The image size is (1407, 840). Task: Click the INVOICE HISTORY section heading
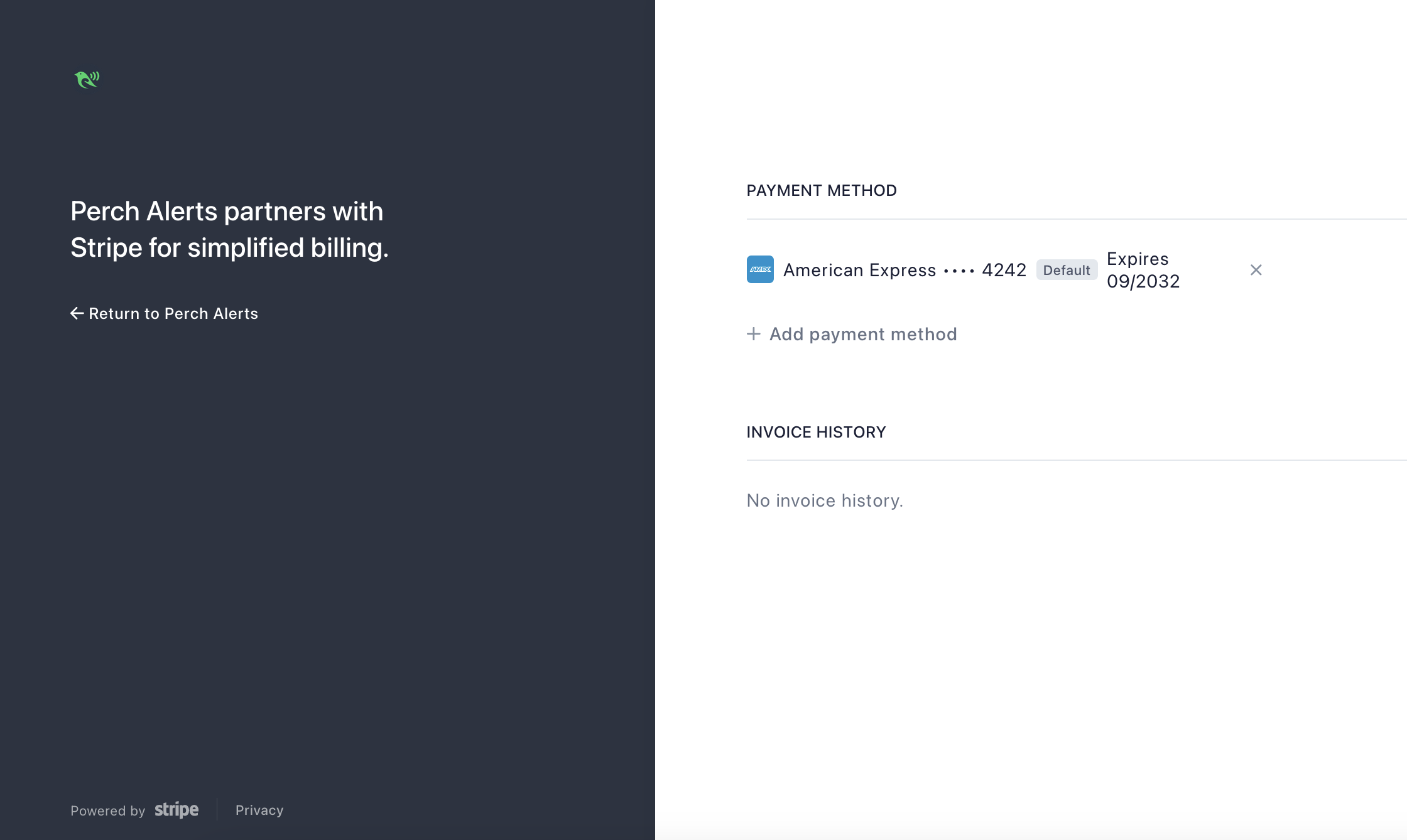816,432
